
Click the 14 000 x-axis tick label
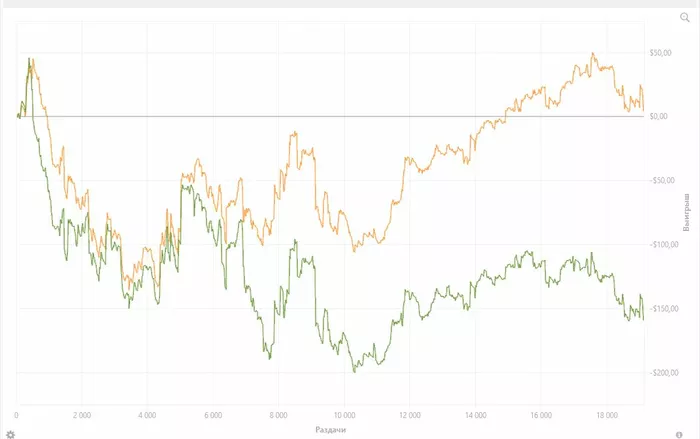475,414
